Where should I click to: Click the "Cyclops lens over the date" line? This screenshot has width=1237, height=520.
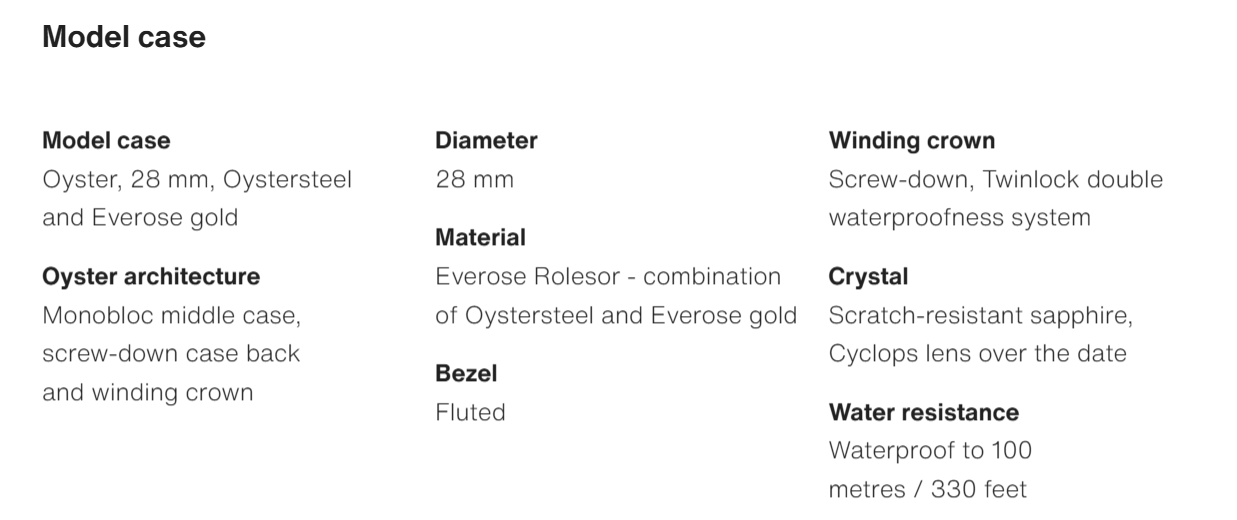pyautogui.click(x=977, y=354)
